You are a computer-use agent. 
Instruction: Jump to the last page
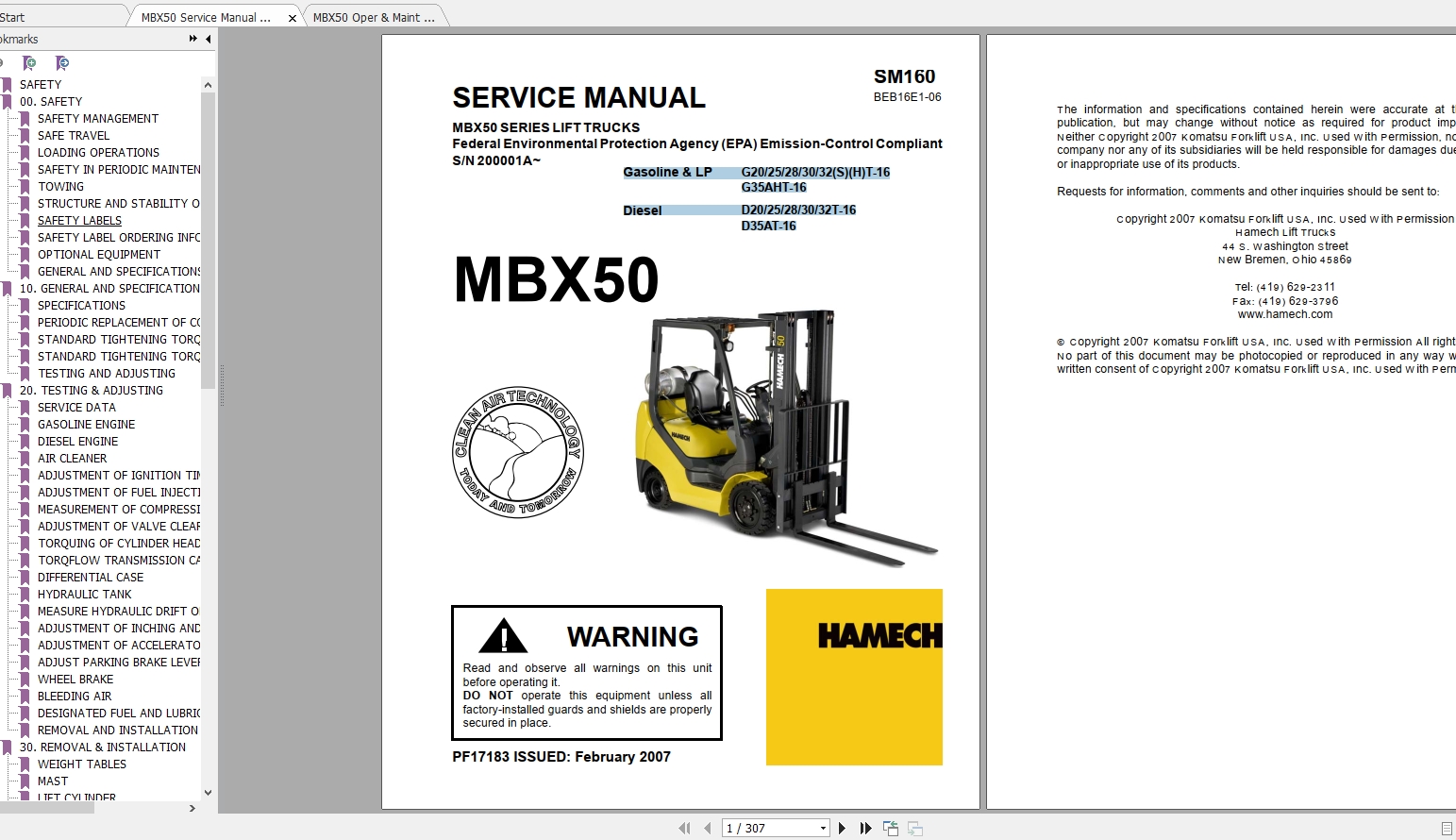coord(866,828)
